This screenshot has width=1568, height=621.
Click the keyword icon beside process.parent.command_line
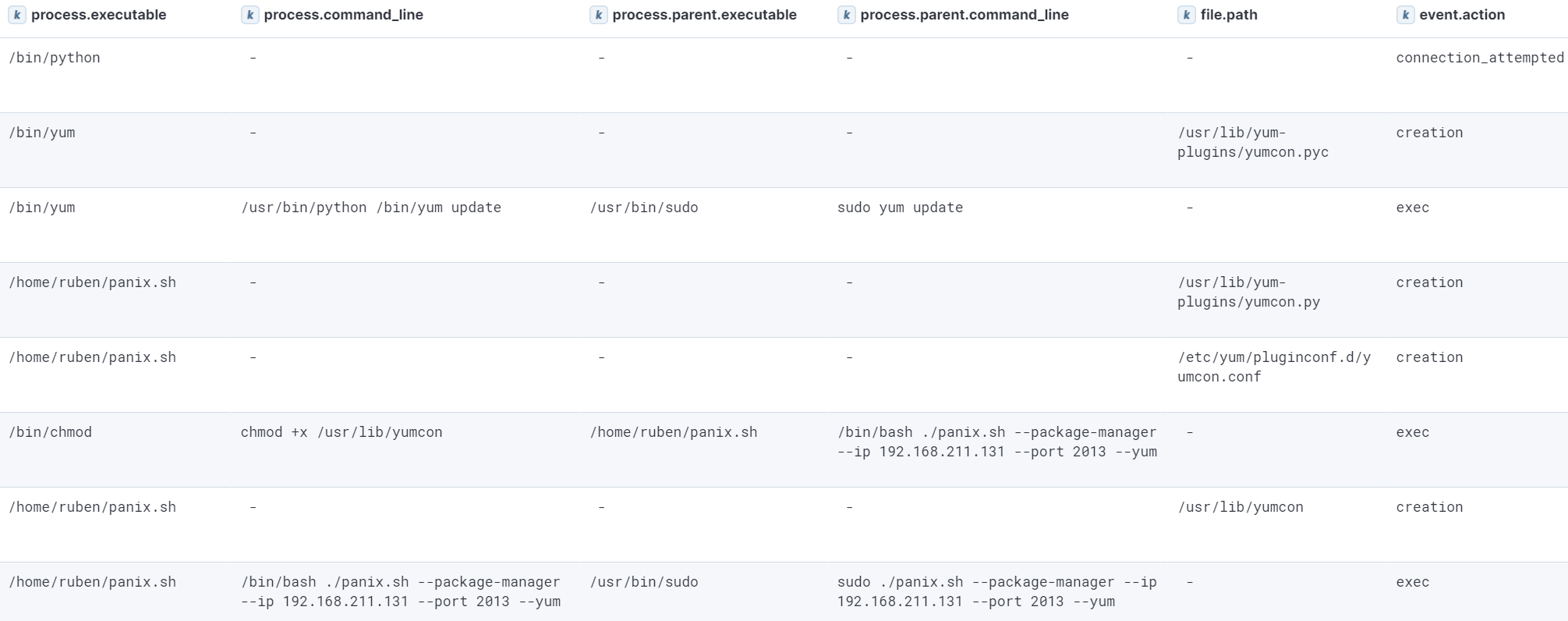click(846, 15)
